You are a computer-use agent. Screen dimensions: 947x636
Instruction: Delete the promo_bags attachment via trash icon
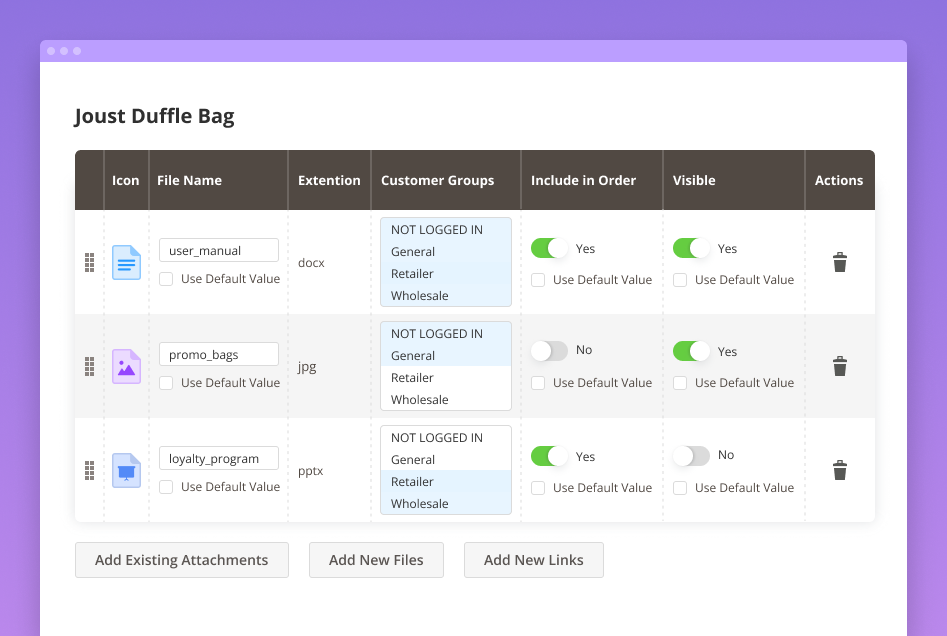(839, 366)
